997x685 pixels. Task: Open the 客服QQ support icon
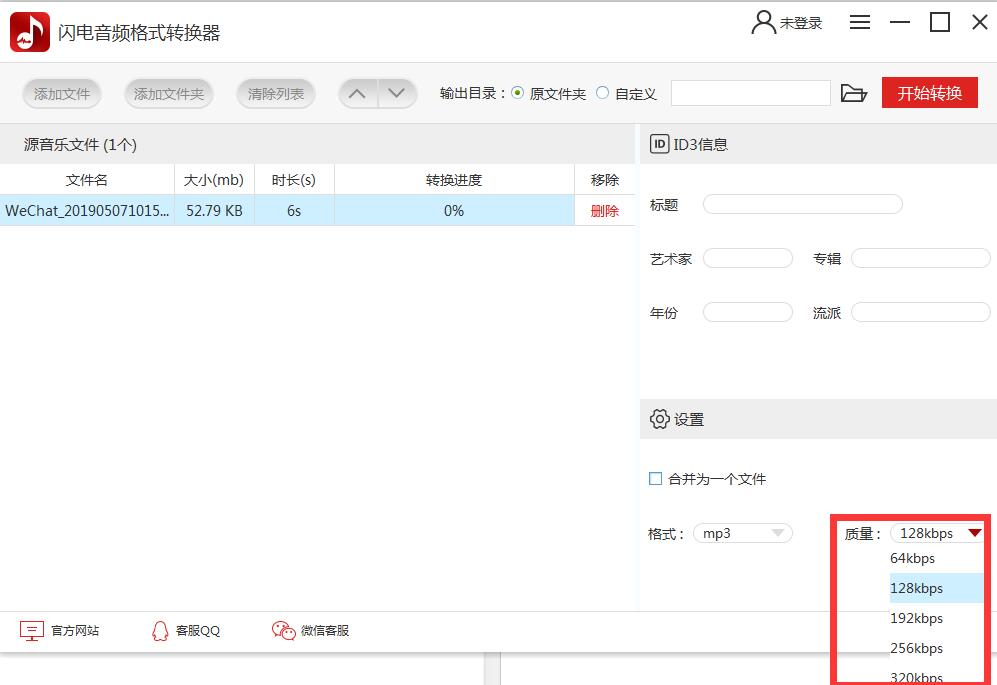tap(160, 631)
